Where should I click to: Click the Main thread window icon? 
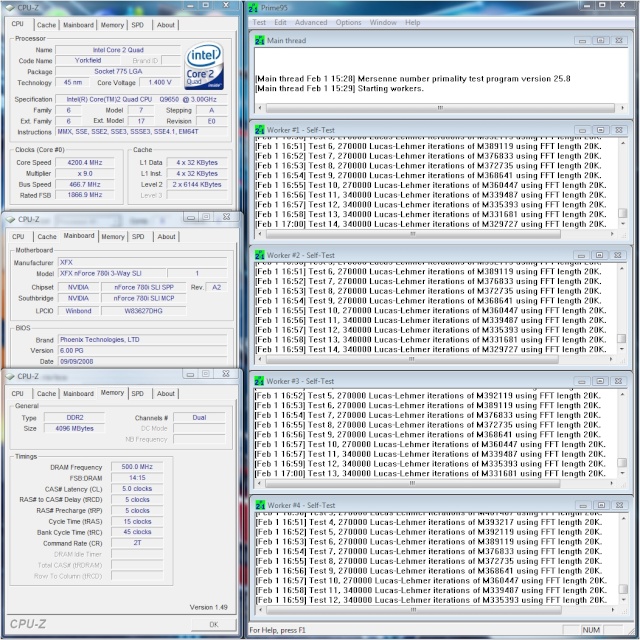click(x=260, y=40)
